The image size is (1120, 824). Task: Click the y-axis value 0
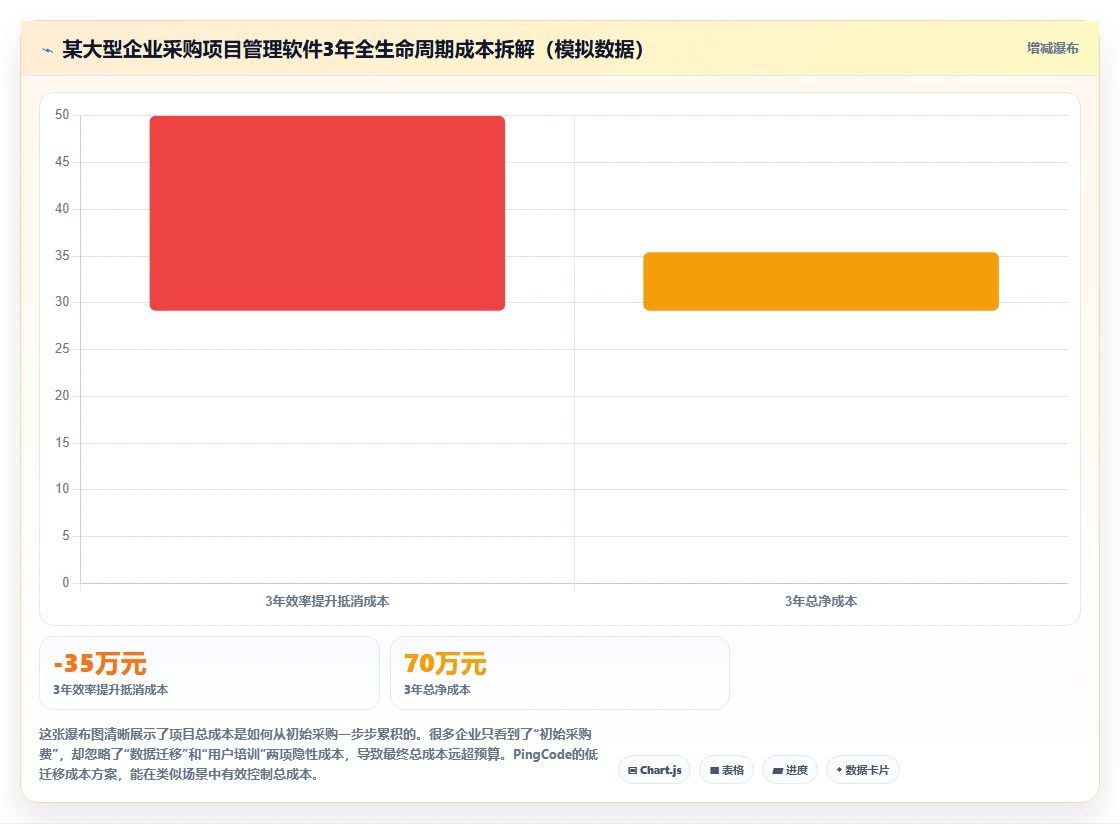point(66,583)
